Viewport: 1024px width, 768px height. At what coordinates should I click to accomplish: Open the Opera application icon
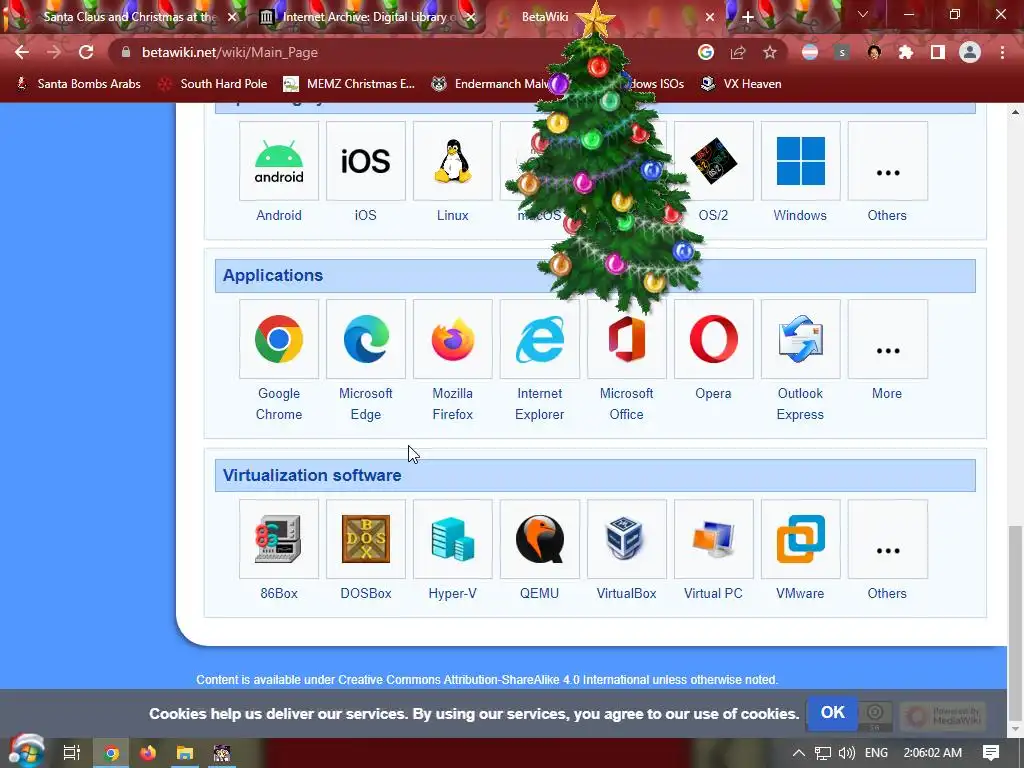[x=713, y=339]
